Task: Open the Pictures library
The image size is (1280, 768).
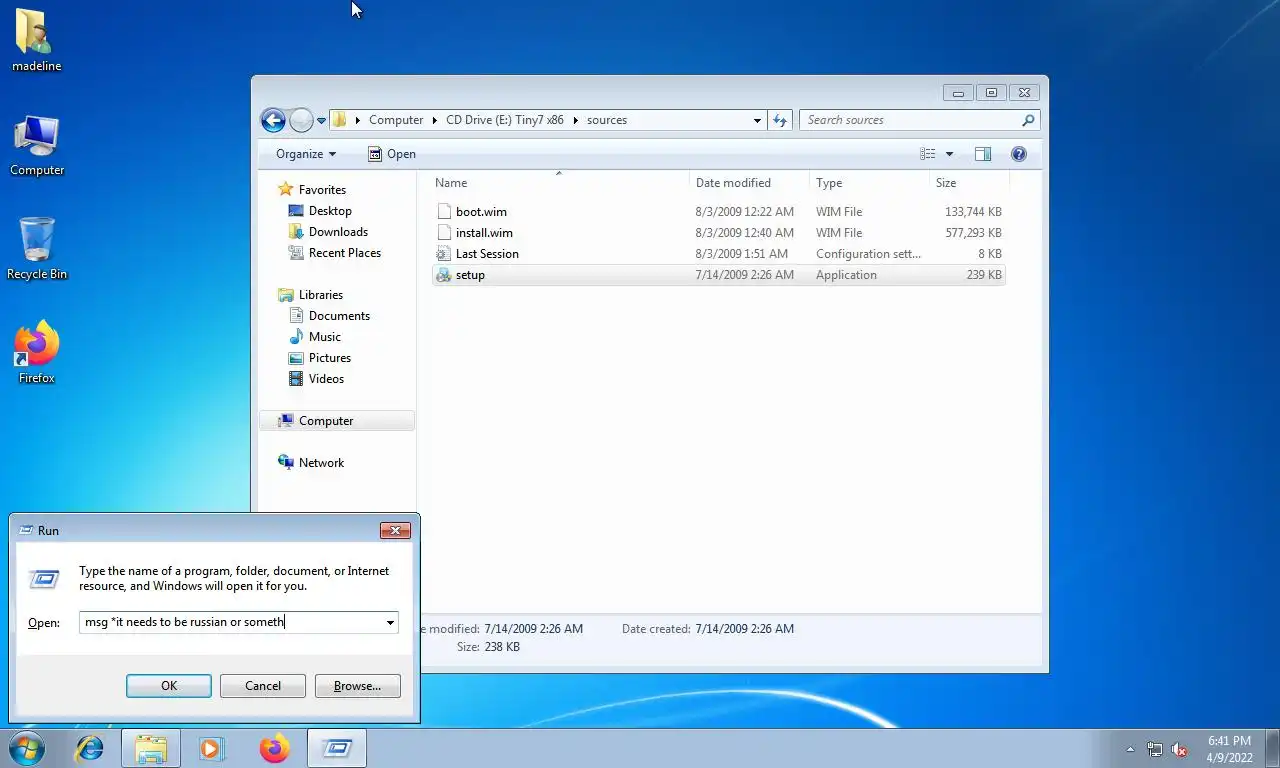Action: [329, 358]
